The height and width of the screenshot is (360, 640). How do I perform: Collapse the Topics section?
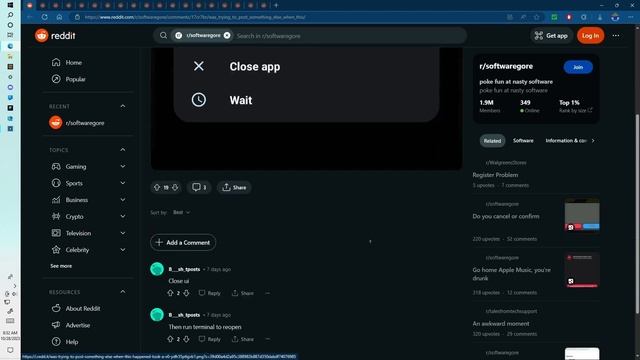(x=123, y=150)
